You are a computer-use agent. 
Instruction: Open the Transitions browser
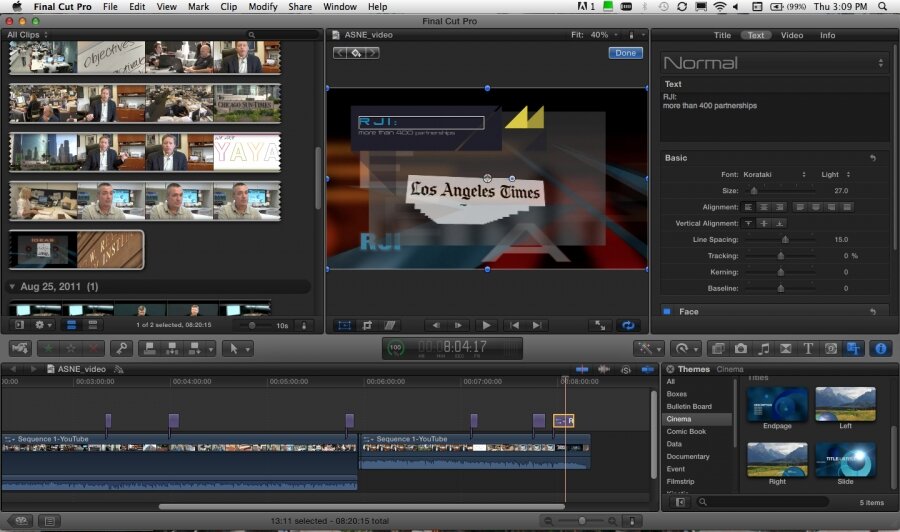pos(786,348)
